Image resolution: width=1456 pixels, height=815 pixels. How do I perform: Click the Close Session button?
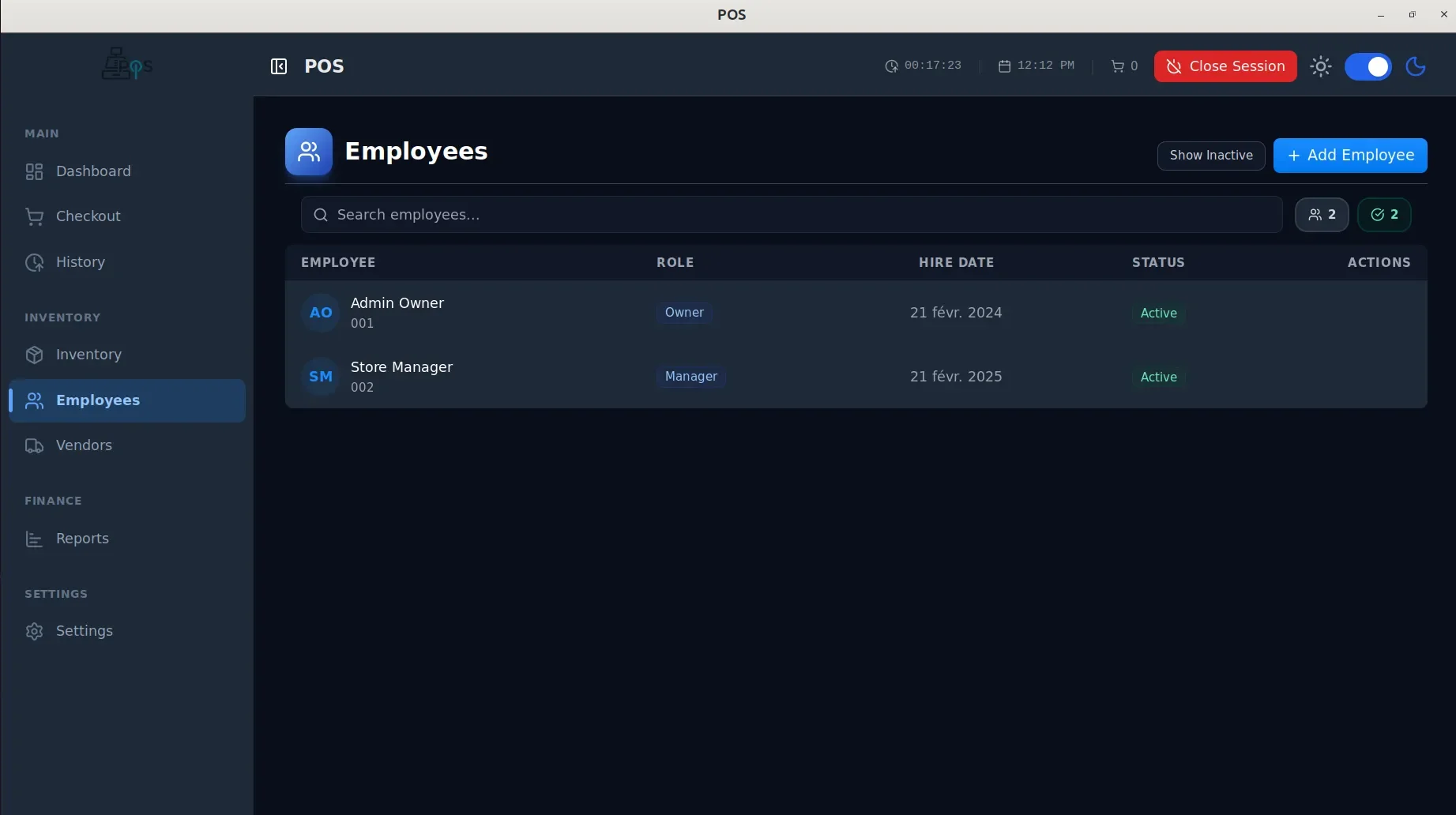click(1225, 66)
